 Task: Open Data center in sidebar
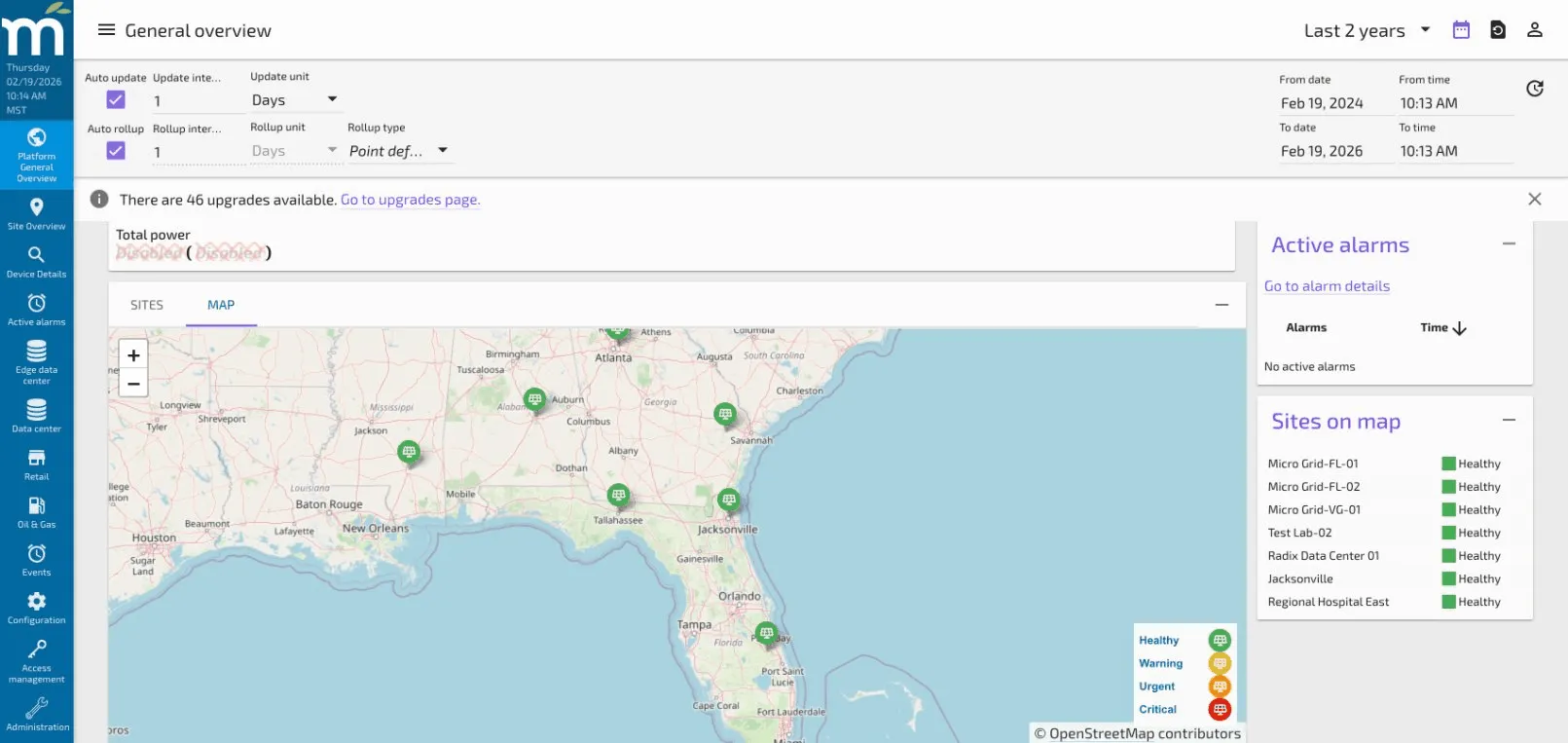(37, 416)
